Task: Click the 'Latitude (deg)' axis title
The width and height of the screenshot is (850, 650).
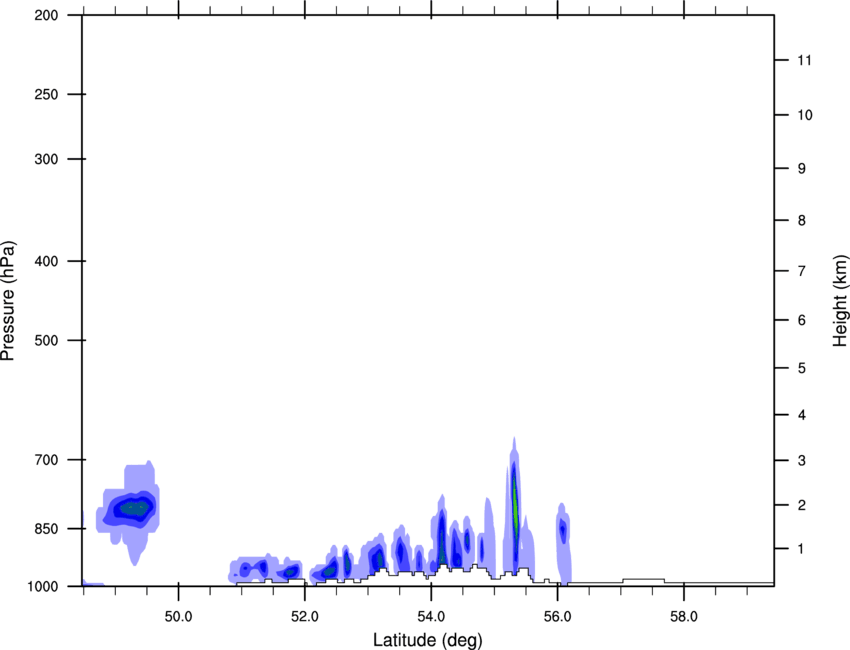Action: pyautogui.click(x=427, y=640)
